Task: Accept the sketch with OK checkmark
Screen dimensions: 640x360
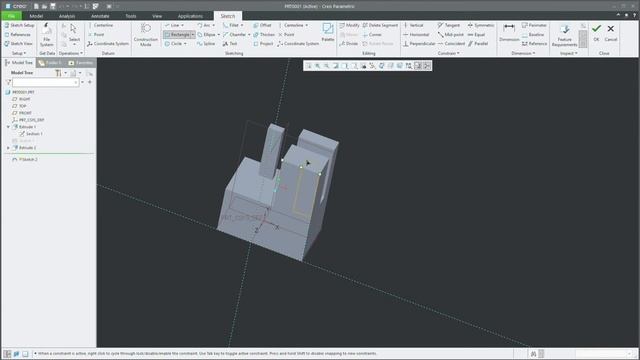Action: point(596,32)
